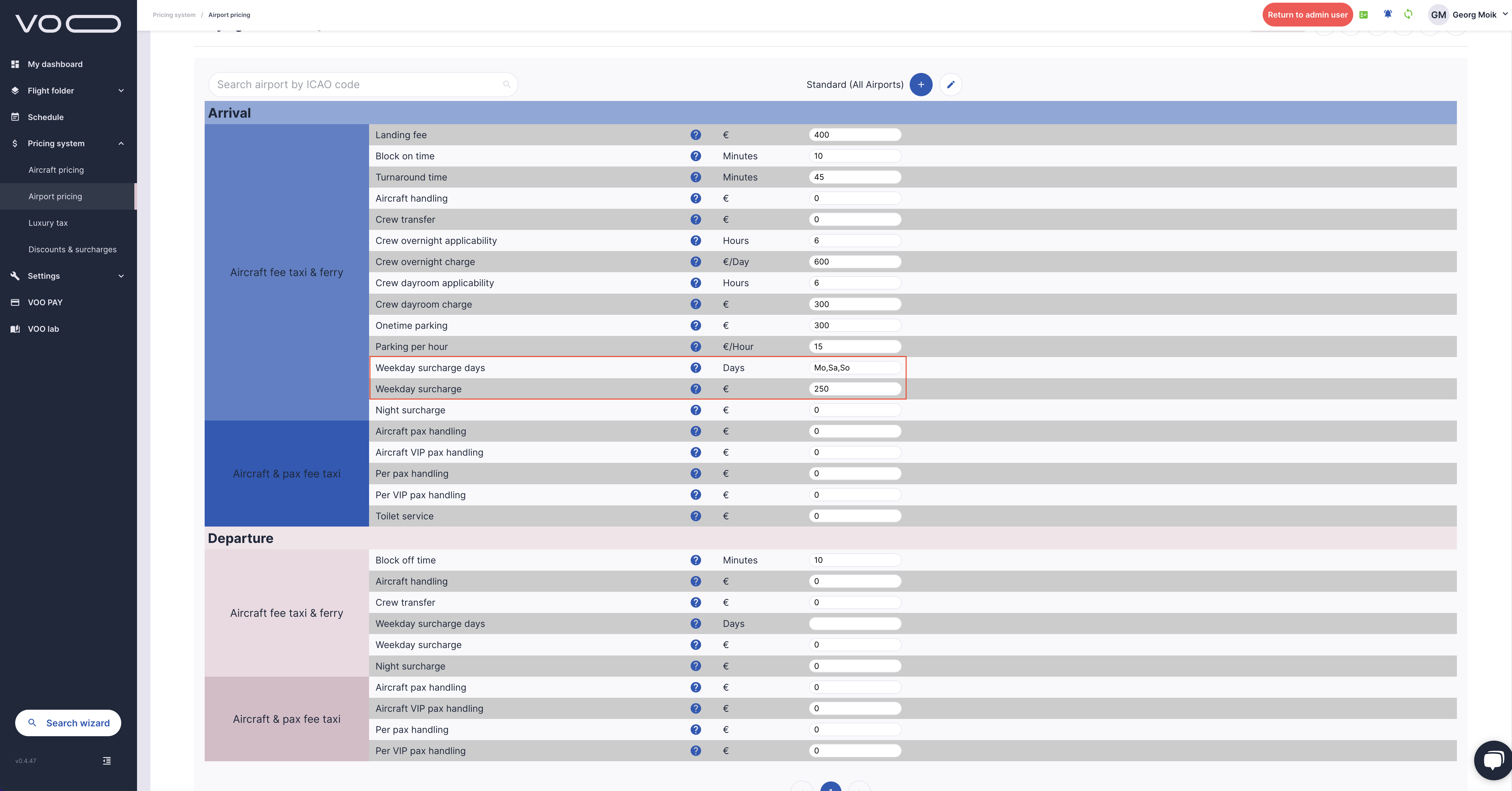Click the GM avatar

1439,15
